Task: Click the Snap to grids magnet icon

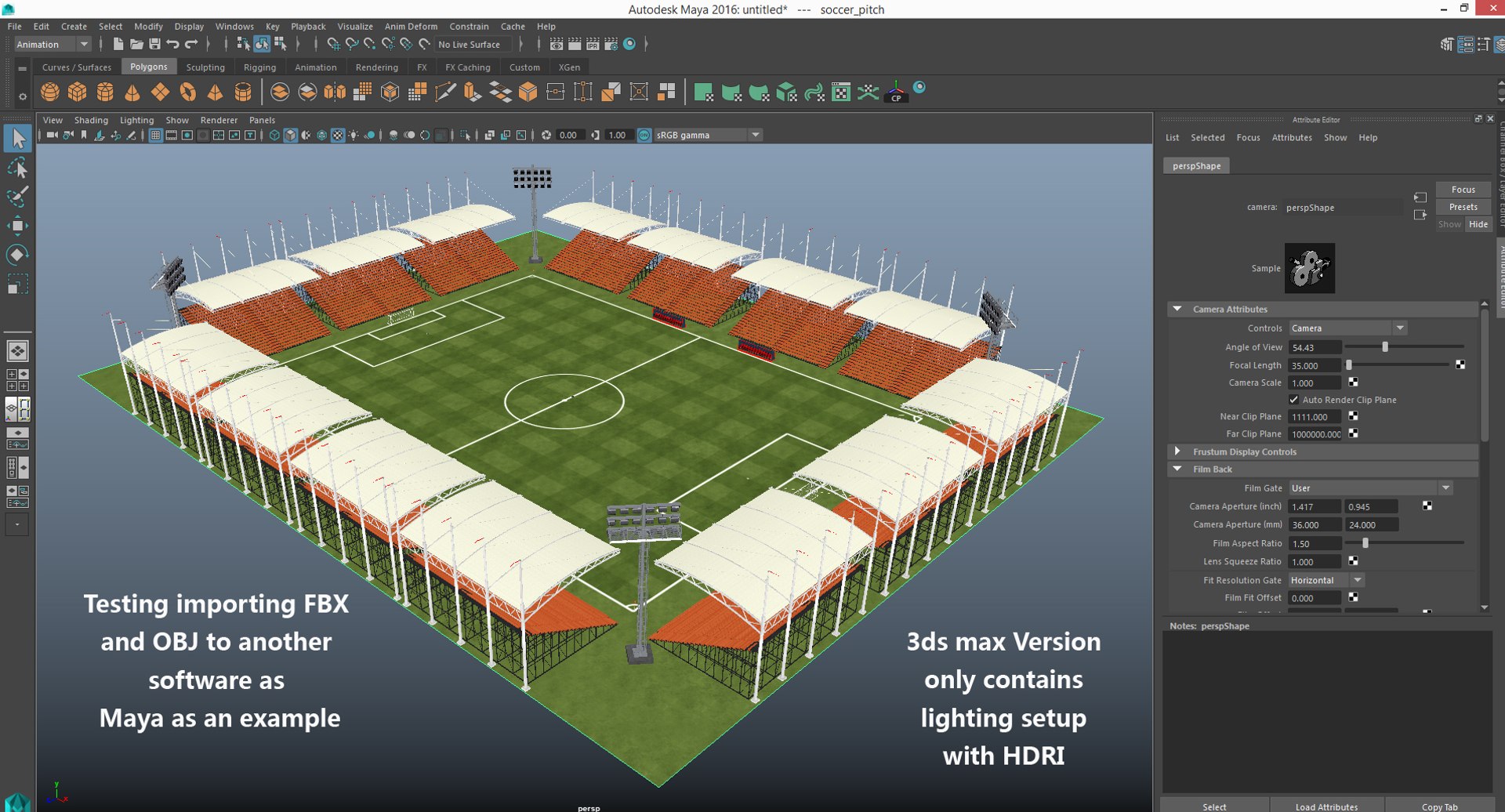Action: coord(333,45)
